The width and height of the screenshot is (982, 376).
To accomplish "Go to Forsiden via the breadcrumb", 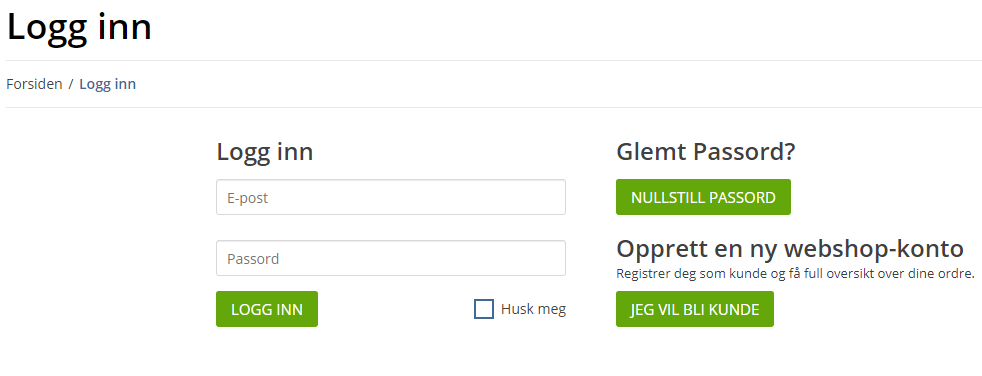I will coord(34,84).
